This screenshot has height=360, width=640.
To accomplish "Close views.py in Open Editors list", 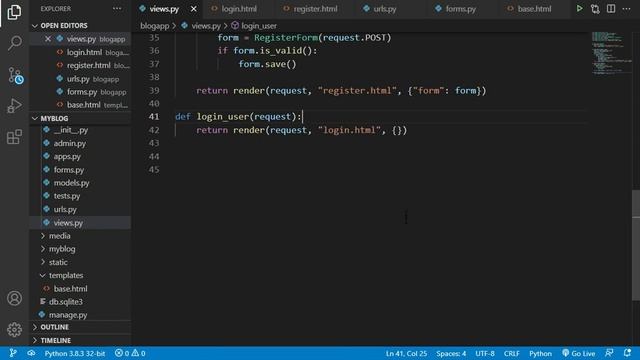I will click(48, 39).
